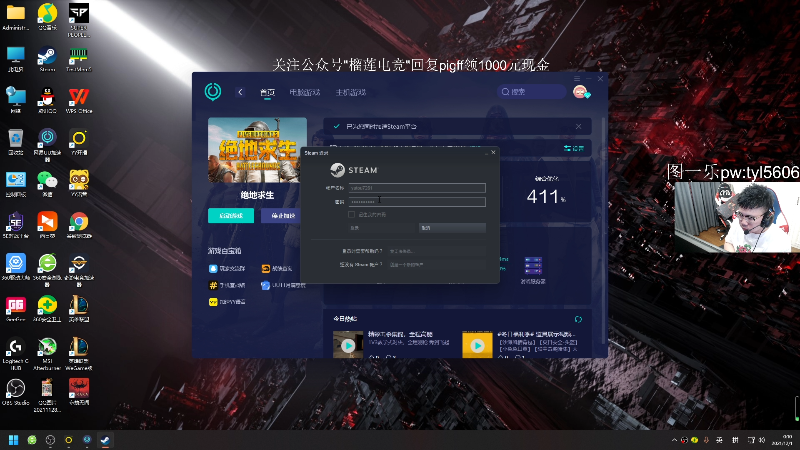Click the teal launch game button

coord(231,216)
